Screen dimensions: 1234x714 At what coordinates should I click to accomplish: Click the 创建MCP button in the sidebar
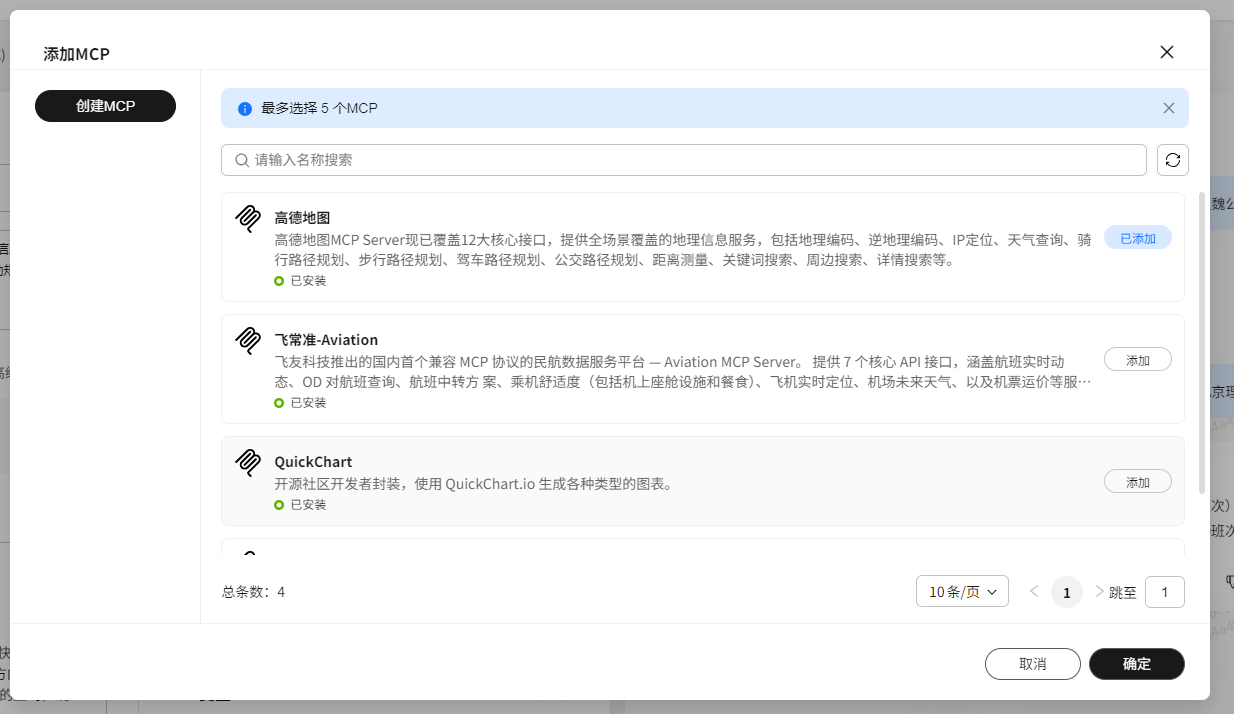pyautogui.click(x=105, y=105)
